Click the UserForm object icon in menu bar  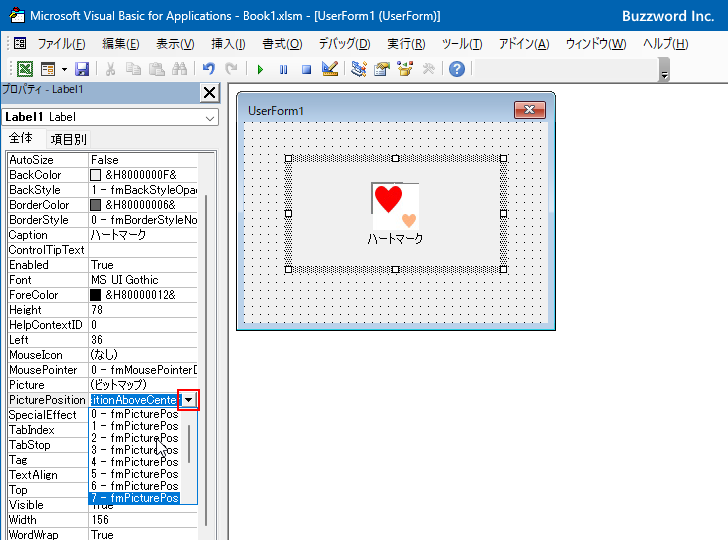(20, 44)
